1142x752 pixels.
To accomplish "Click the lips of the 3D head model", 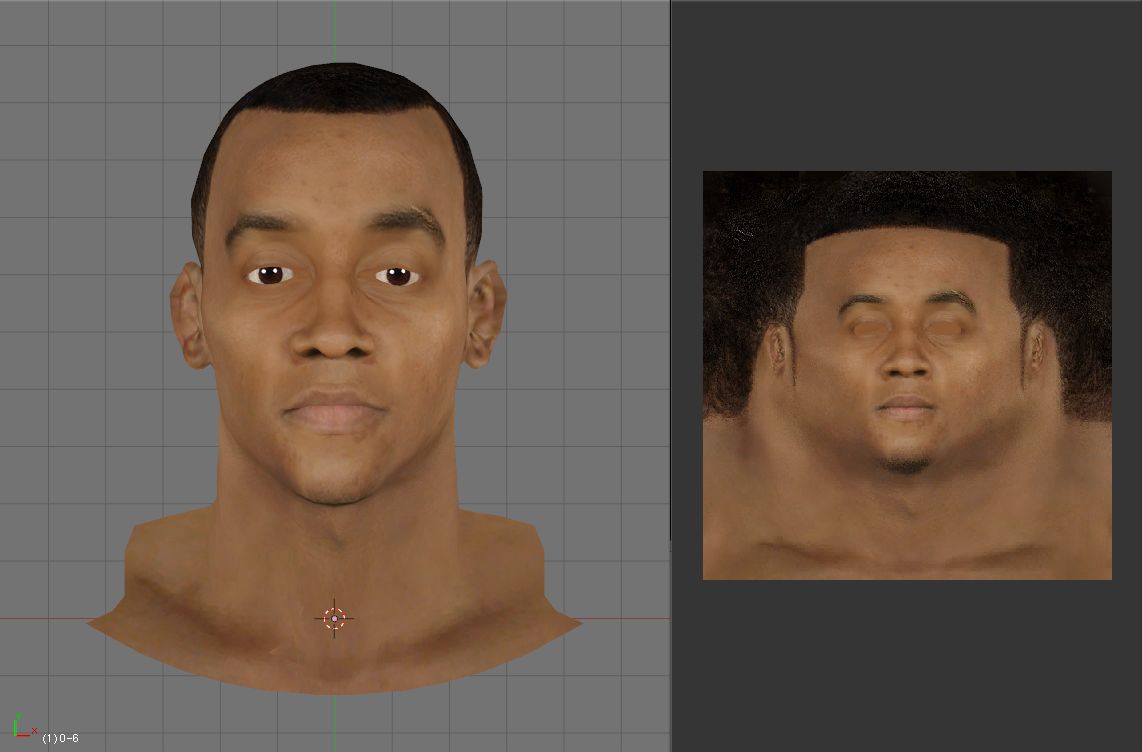I will pyautogui.click(x=334, y=411).
